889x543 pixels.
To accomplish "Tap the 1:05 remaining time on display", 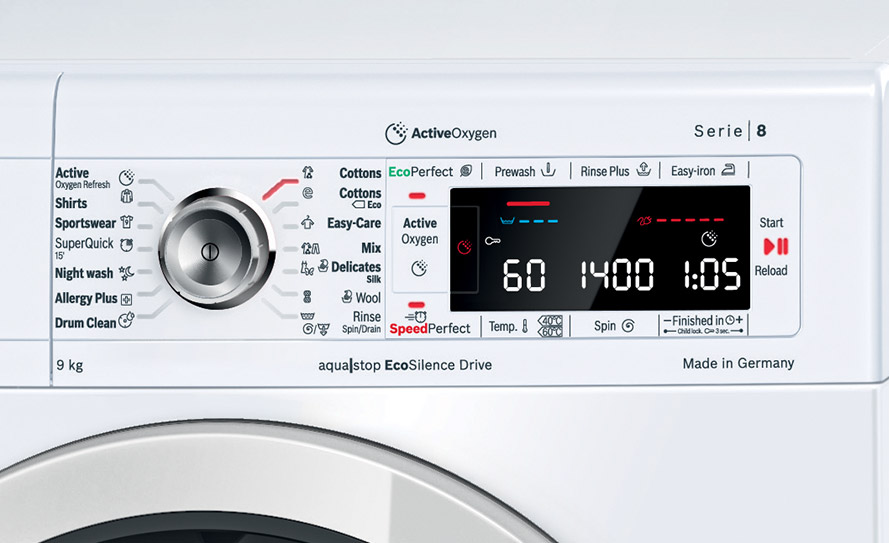I will [712, 275].
